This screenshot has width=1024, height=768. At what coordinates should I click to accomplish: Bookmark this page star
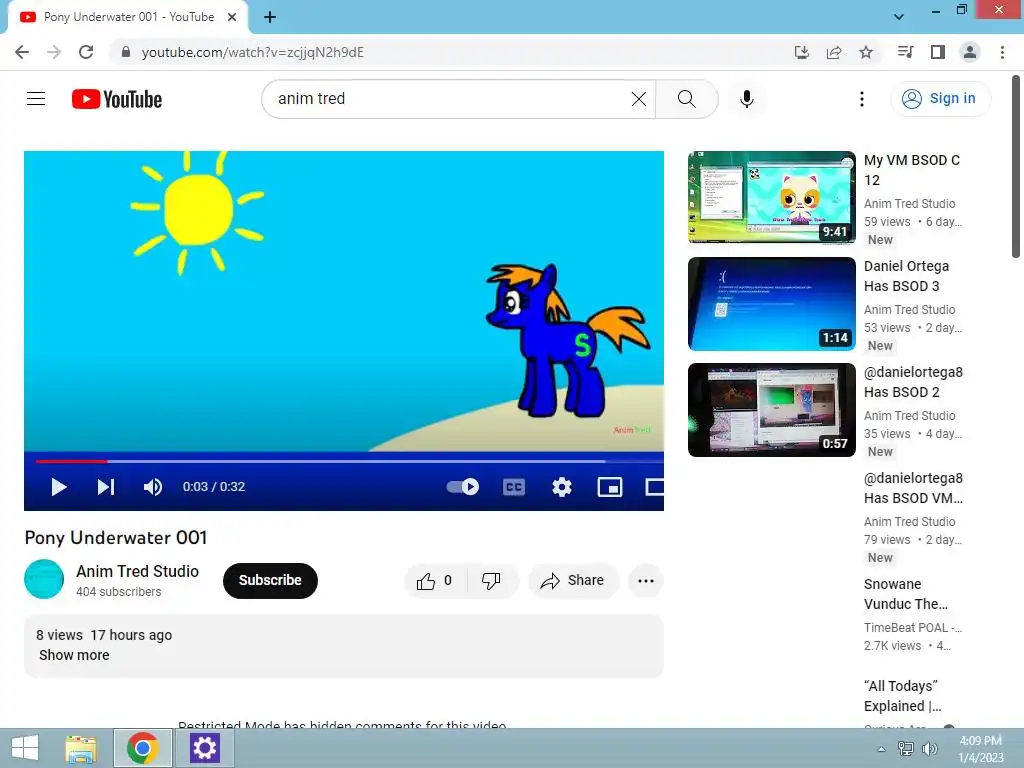(x=866, y=52)
